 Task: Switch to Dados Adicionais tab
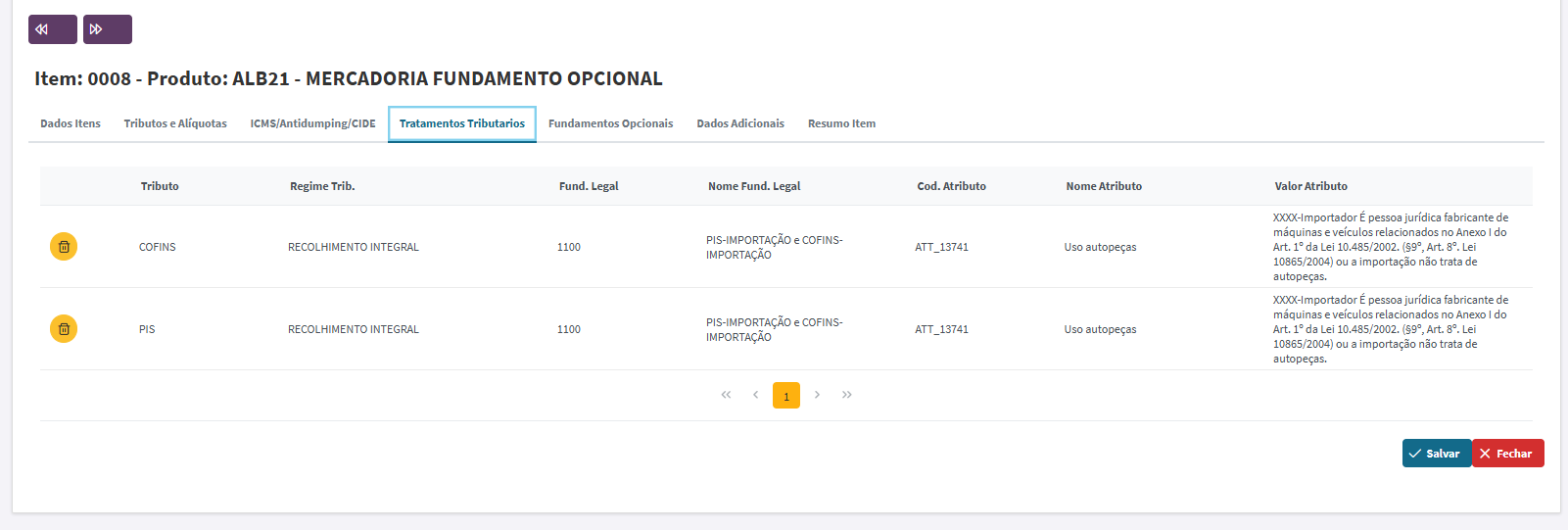point(740,123)
